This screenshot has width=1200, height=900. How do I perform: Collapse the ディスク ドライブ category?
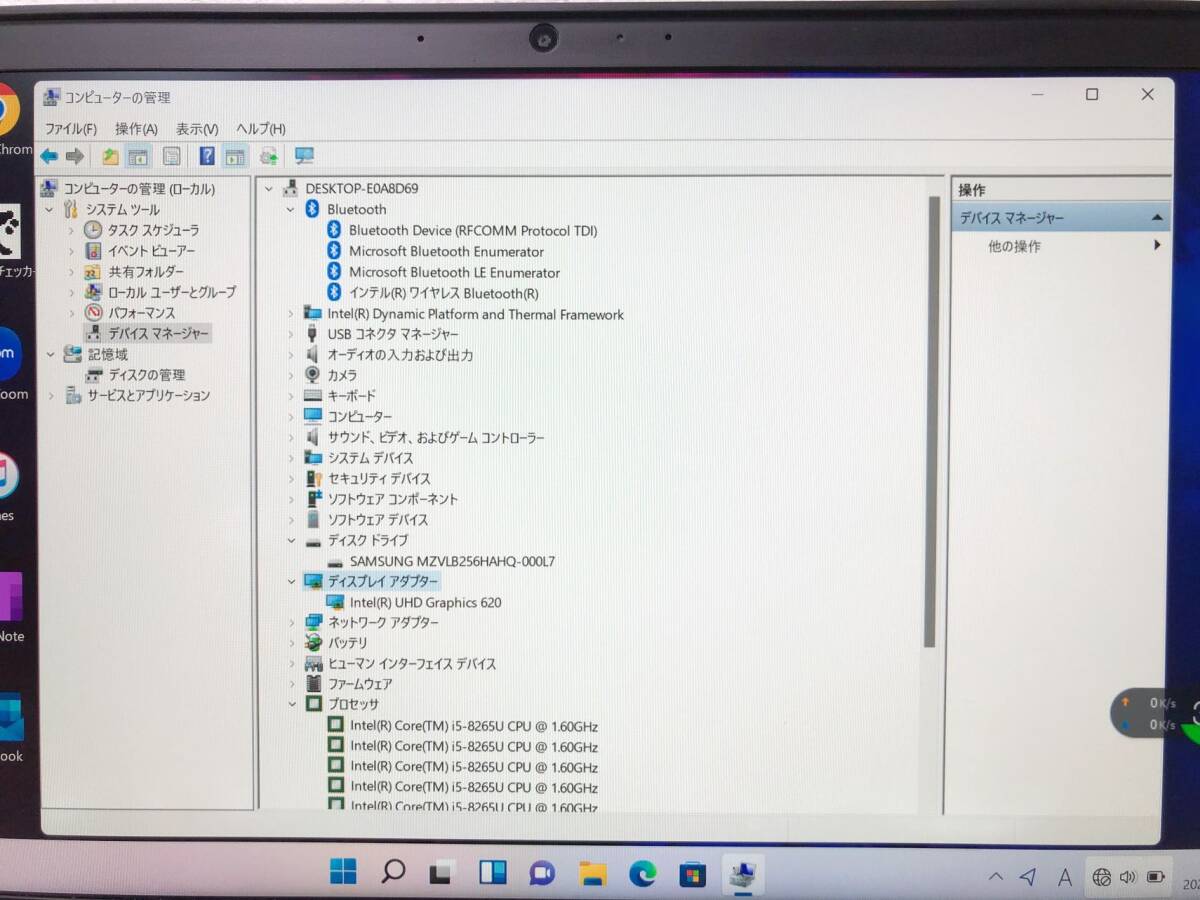tap(291, 541)
